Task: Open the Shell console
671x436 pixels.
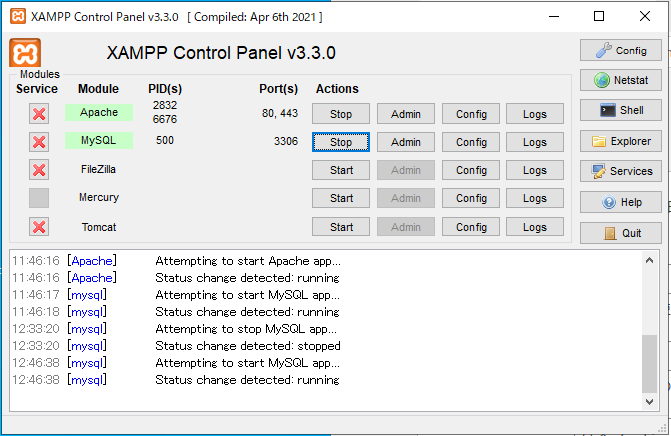Action: 620,111
